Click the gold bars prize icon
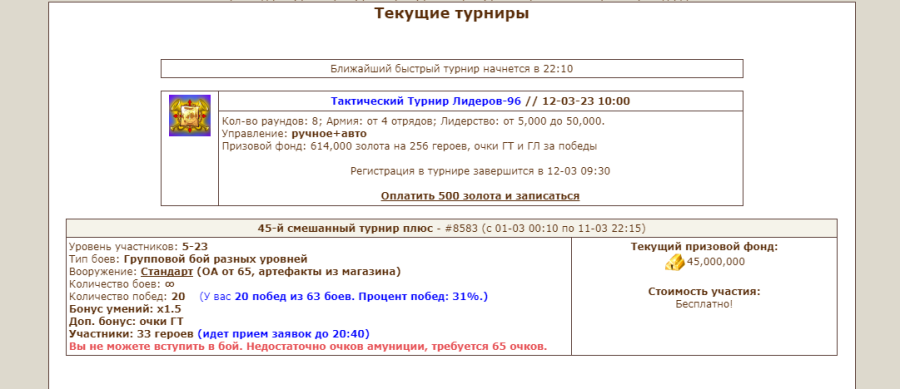Viewport: 900px width, 389px height. coord(674,262)
